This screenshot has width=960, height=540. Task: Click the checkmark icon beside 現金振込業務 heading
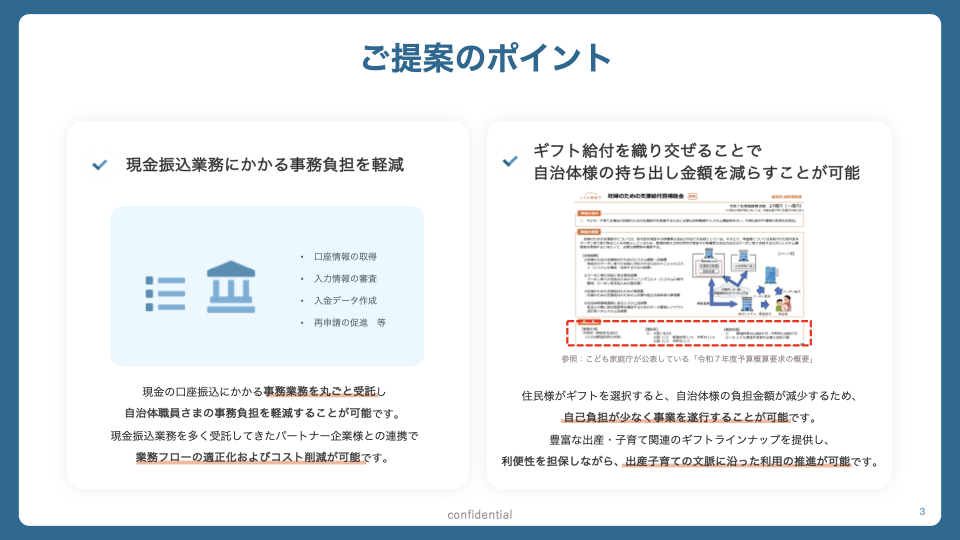(x=99, y=165)
